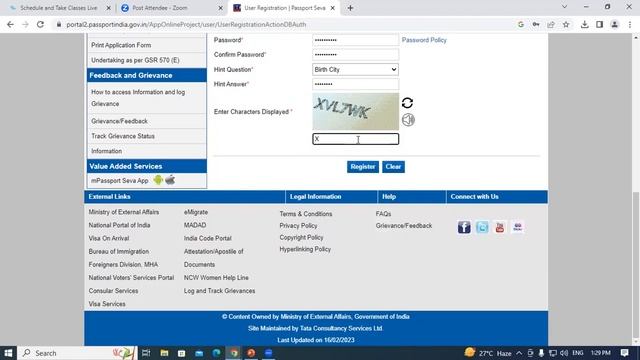Click the Windows taskbar Search box

tap(78, 353)
